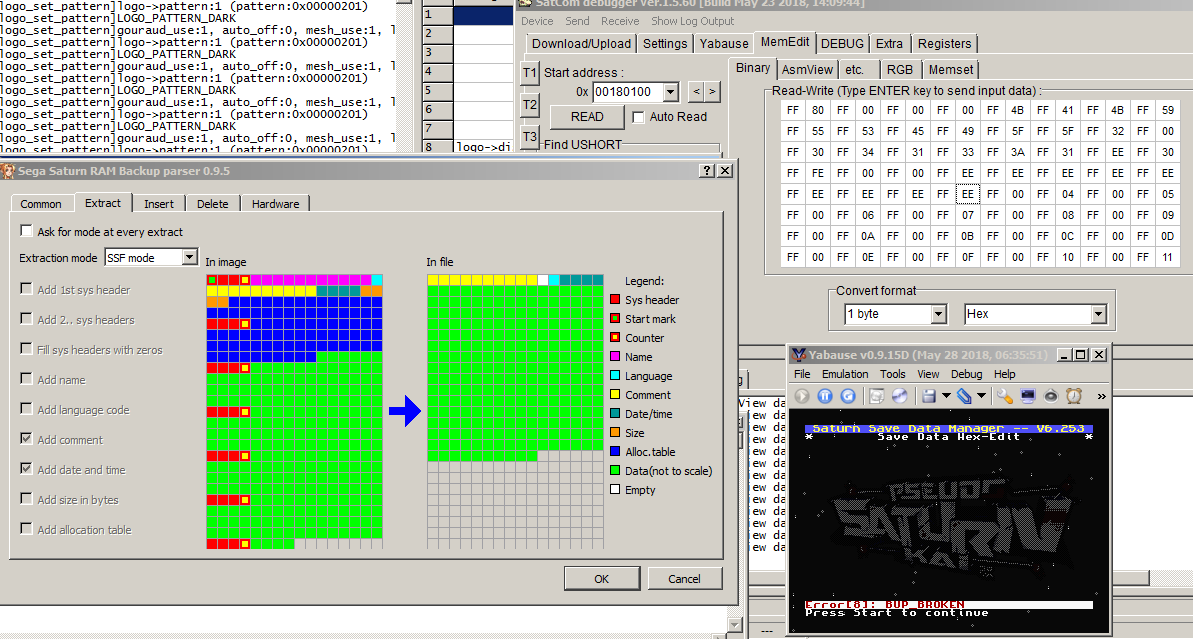Open Extraction mode SSF mode dropdown
1193x639 pixels.
click(189, 258)
